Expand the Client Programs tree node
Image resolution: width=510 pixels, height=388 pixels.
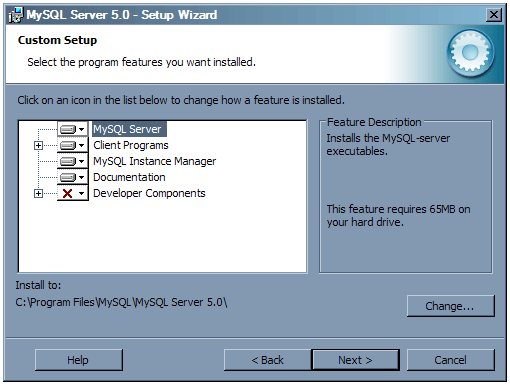38,146
